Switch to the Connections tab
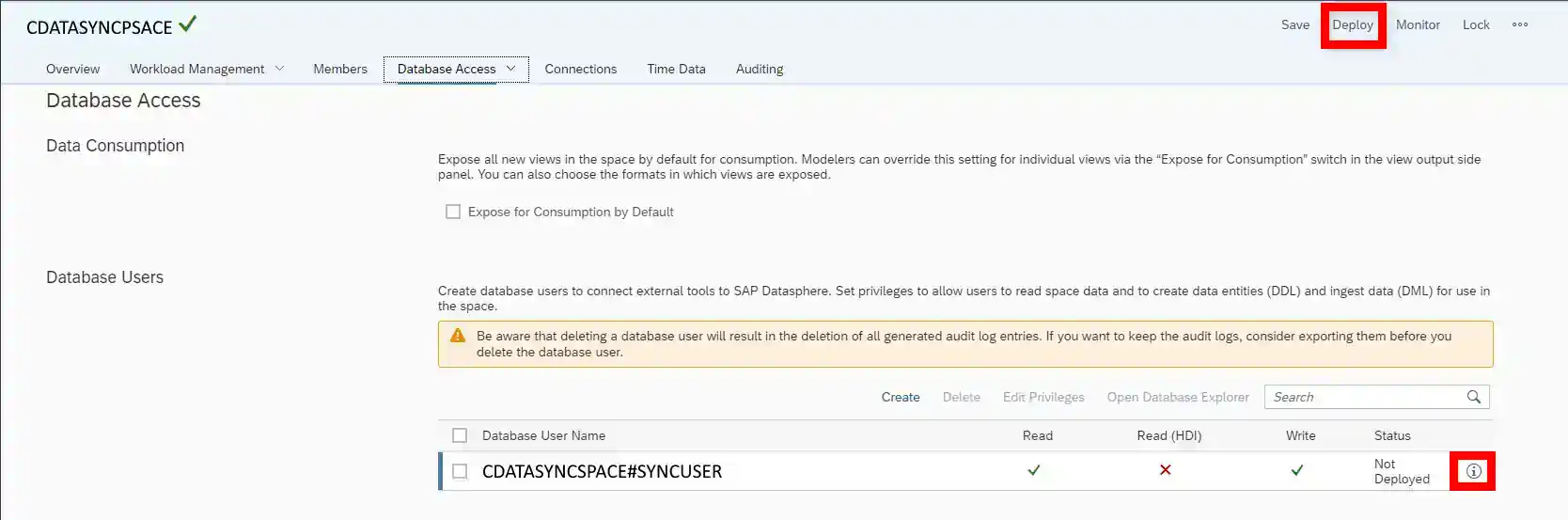The height and width of the screenshot is (520, 1568). pos(580,69)
